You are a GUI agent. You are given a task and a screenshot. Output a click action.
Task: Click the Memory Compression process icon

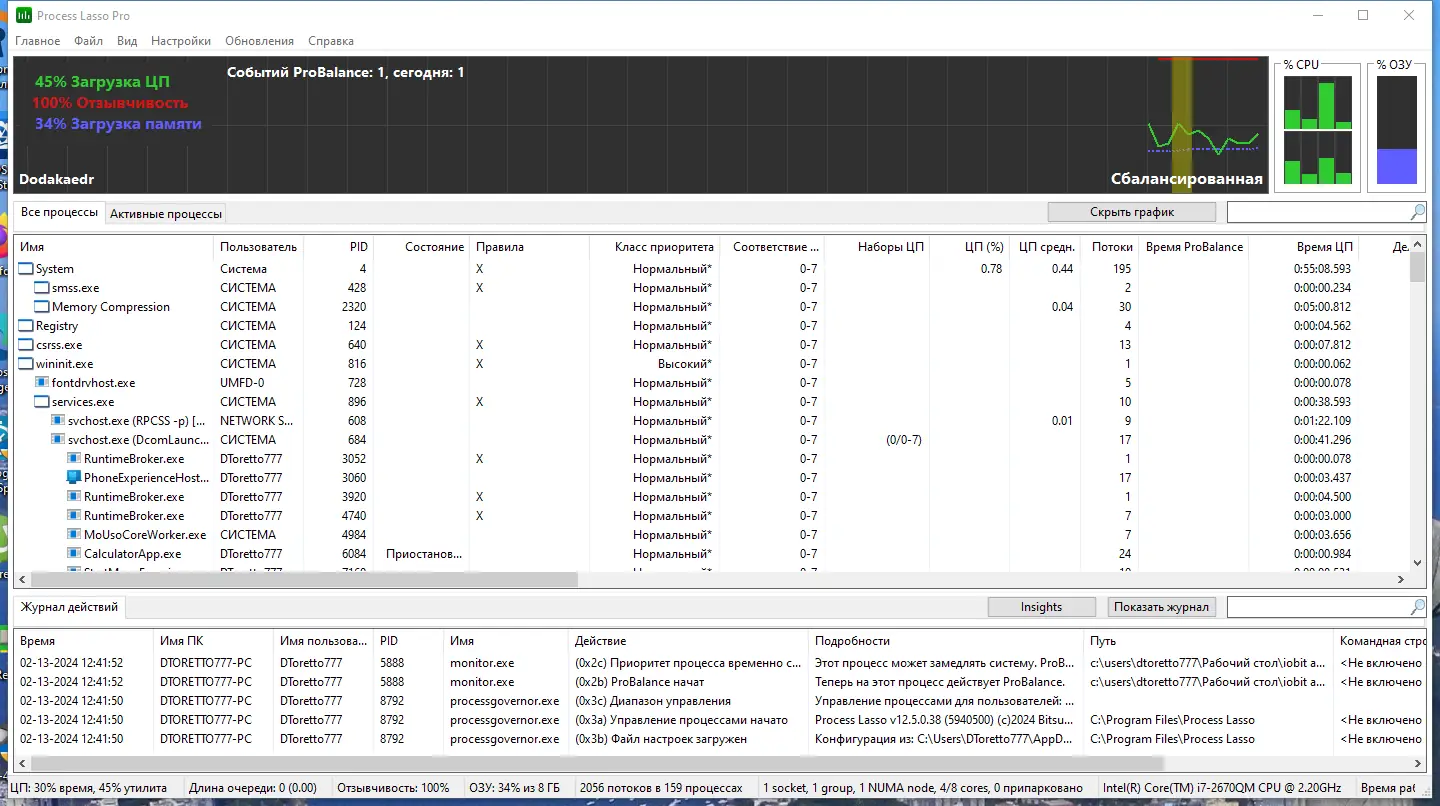42,307
